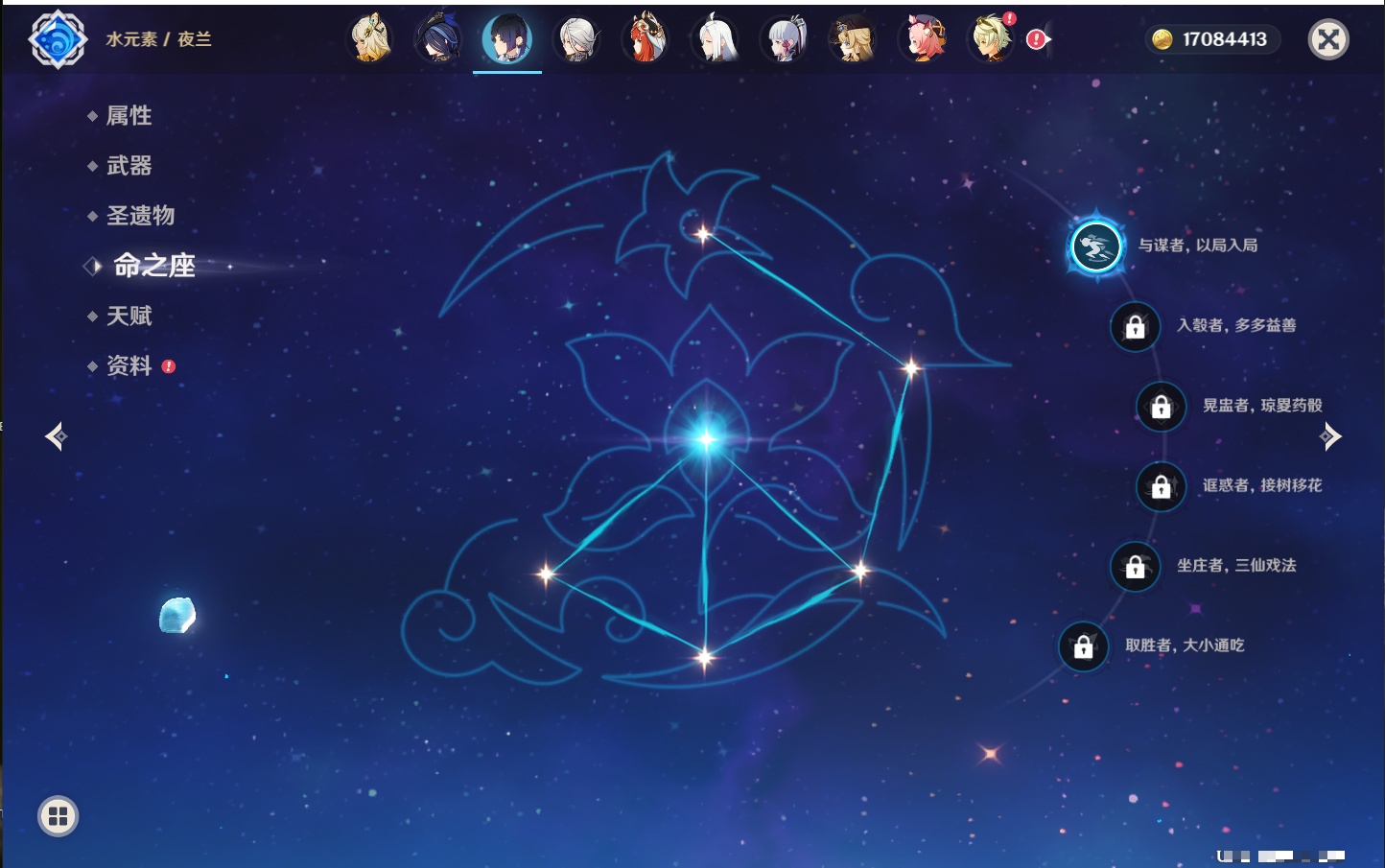
Task: Choose the grey-haired character portrait
Action: [x=577, y=39]
